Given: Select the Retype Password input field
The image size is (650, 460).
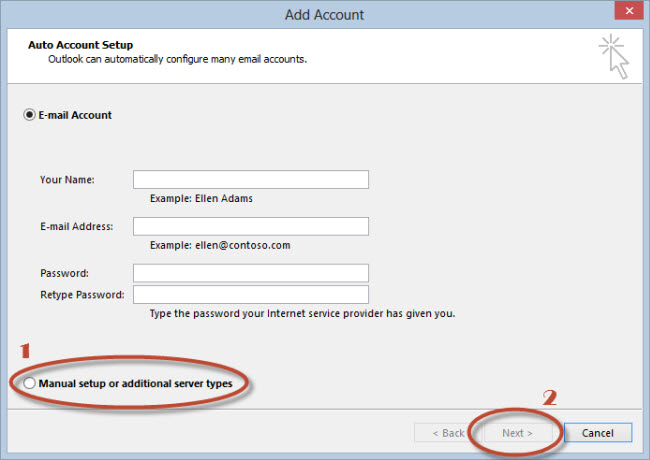Looking at the screenshot, I should [x=251, y=295].
